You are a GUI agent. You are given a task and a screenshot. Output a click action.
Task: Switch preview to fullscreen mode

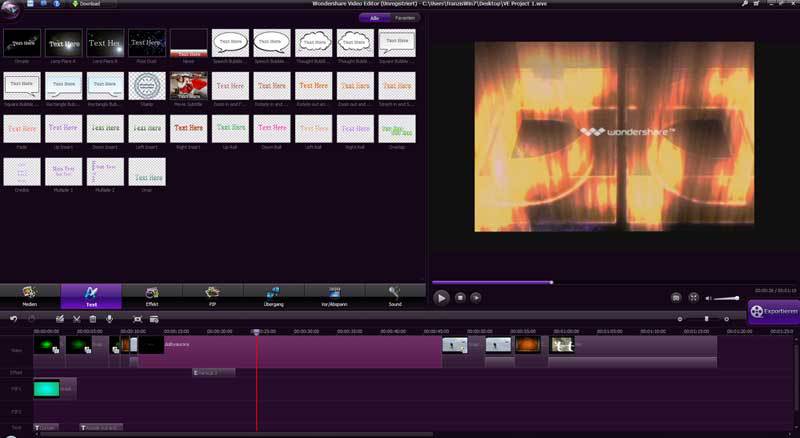click(693, 297)
